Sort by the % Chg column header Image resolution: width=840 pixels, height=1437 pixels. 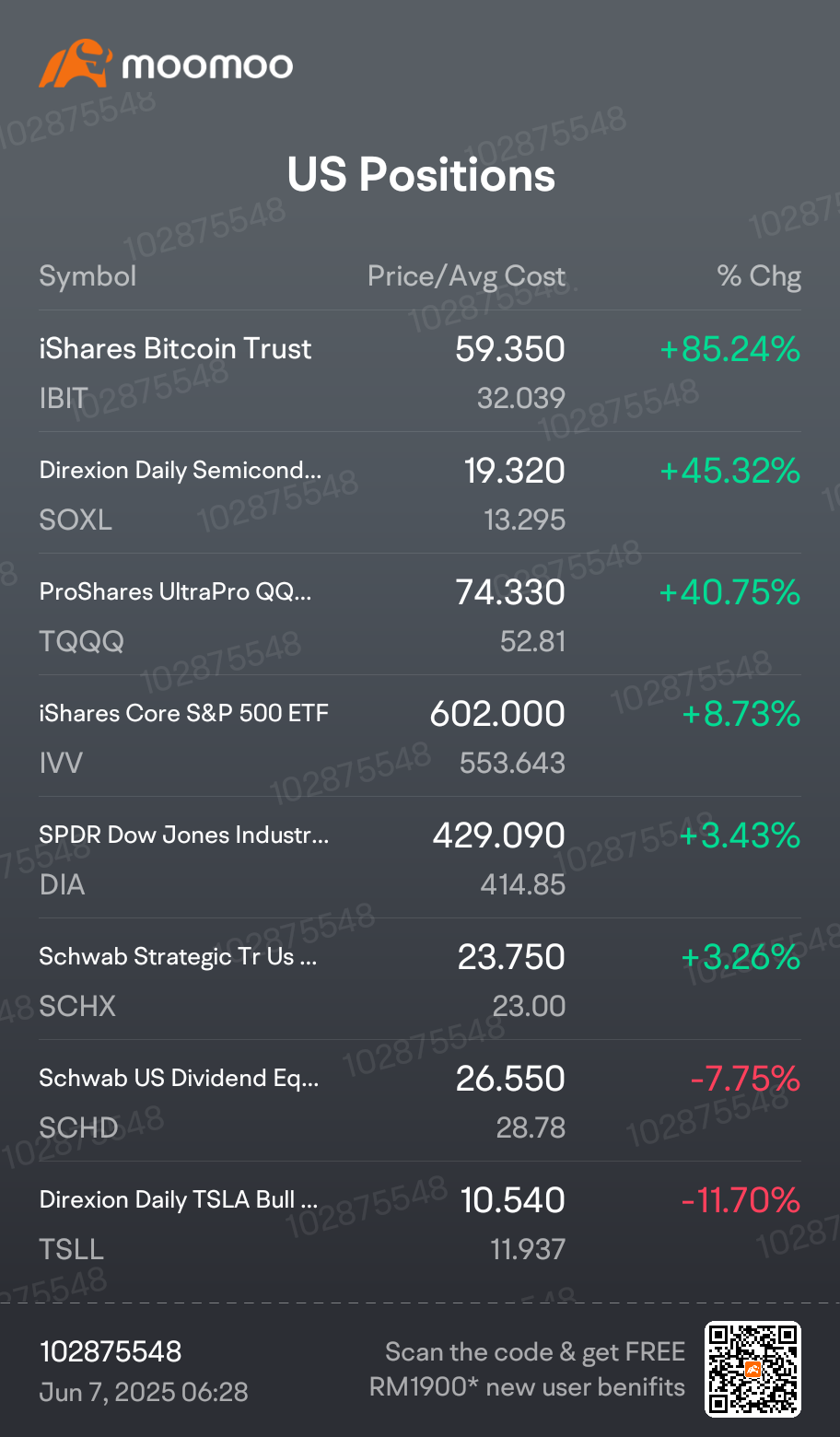click(x=759, y=276)
